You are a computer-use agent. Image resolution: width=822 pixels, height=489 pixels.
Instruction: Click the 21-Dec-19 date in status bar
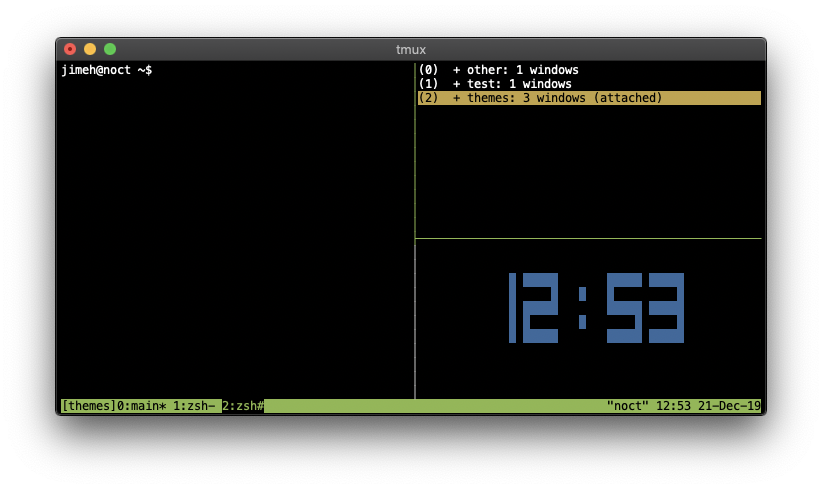coord(729,406)
